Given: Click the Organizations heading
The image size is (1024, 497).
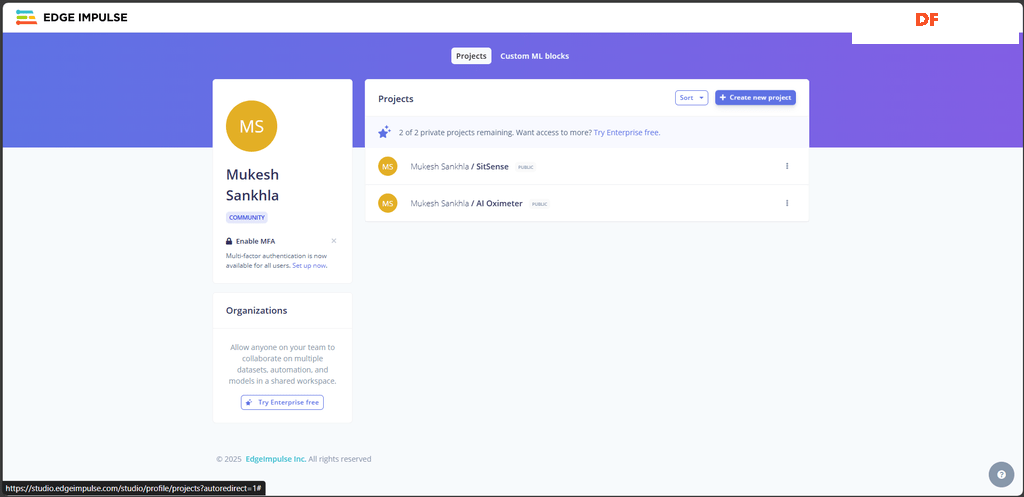Looking at the screenshot, I should (x=257, y=311).
